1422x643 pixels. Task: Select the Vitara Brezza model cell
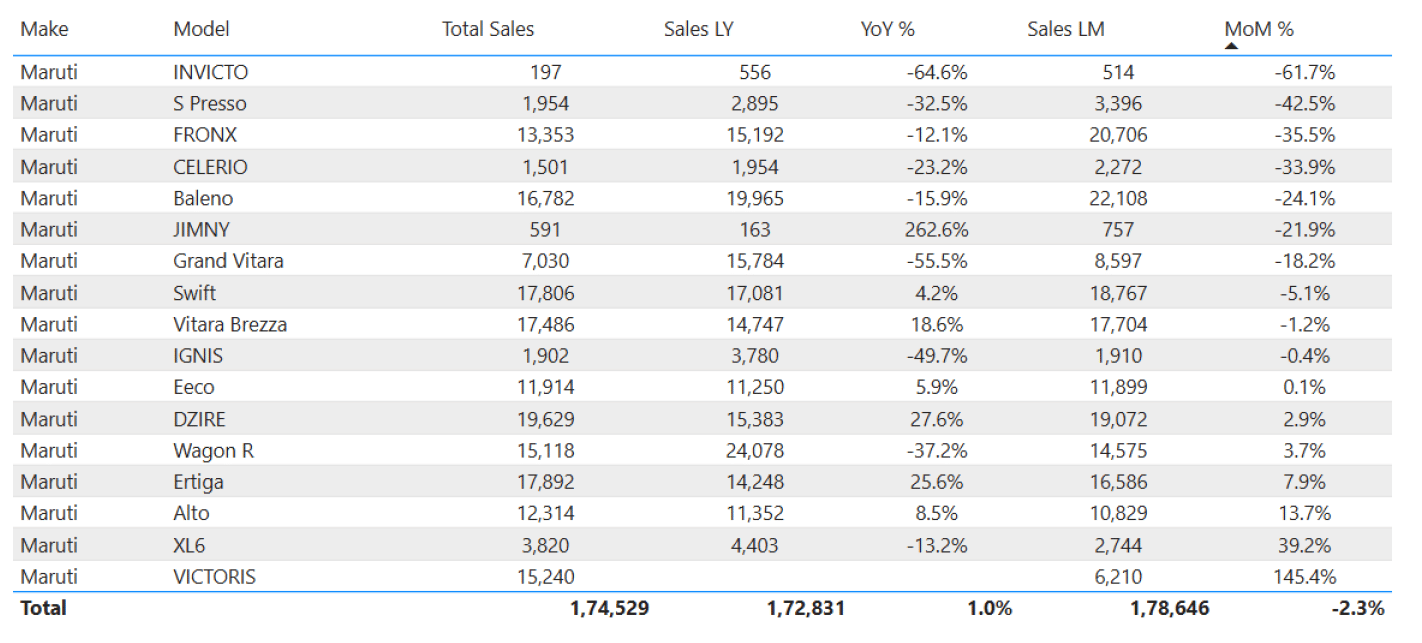230,324
